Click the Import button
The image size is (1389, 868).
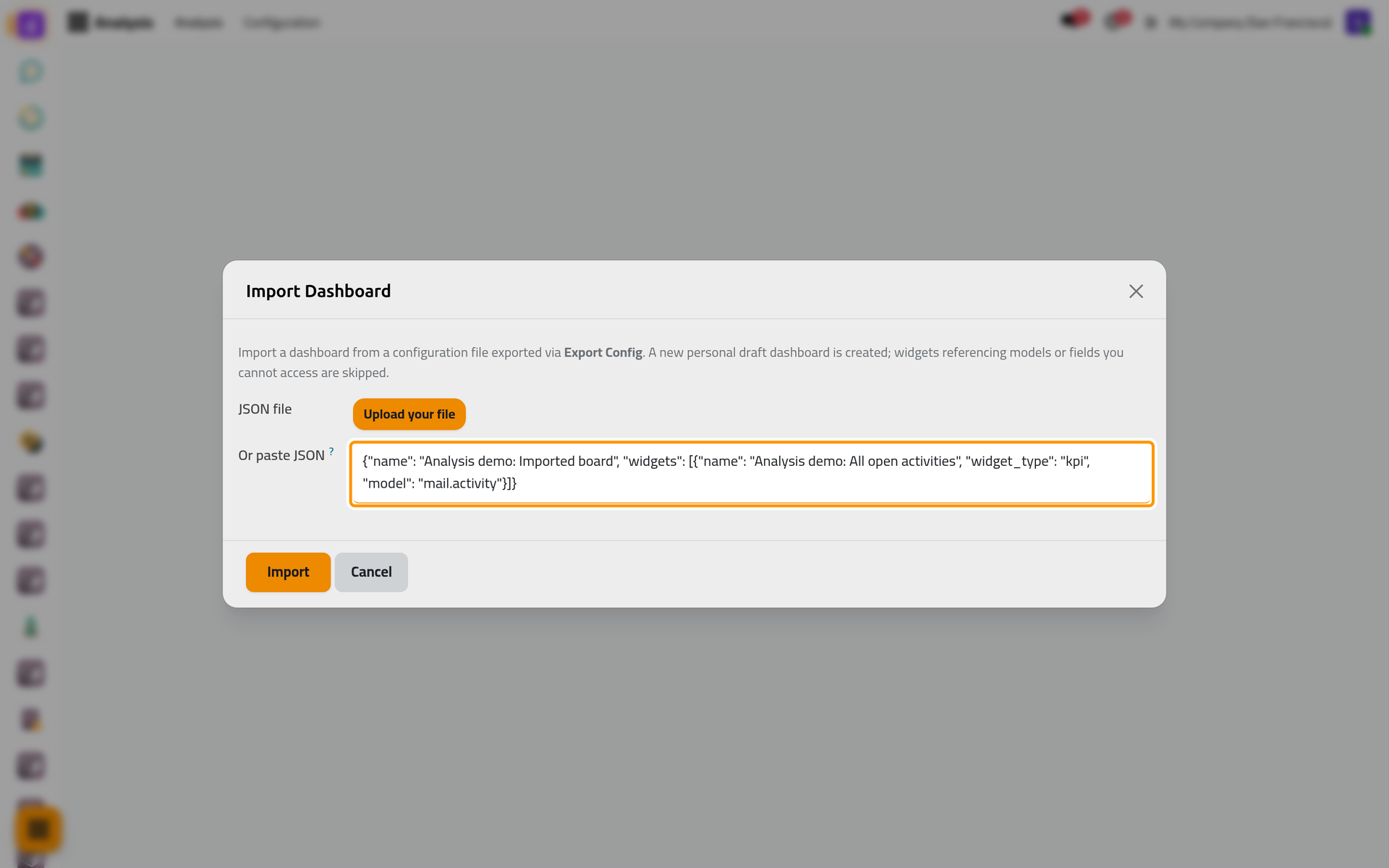click(x=288, y=572)
